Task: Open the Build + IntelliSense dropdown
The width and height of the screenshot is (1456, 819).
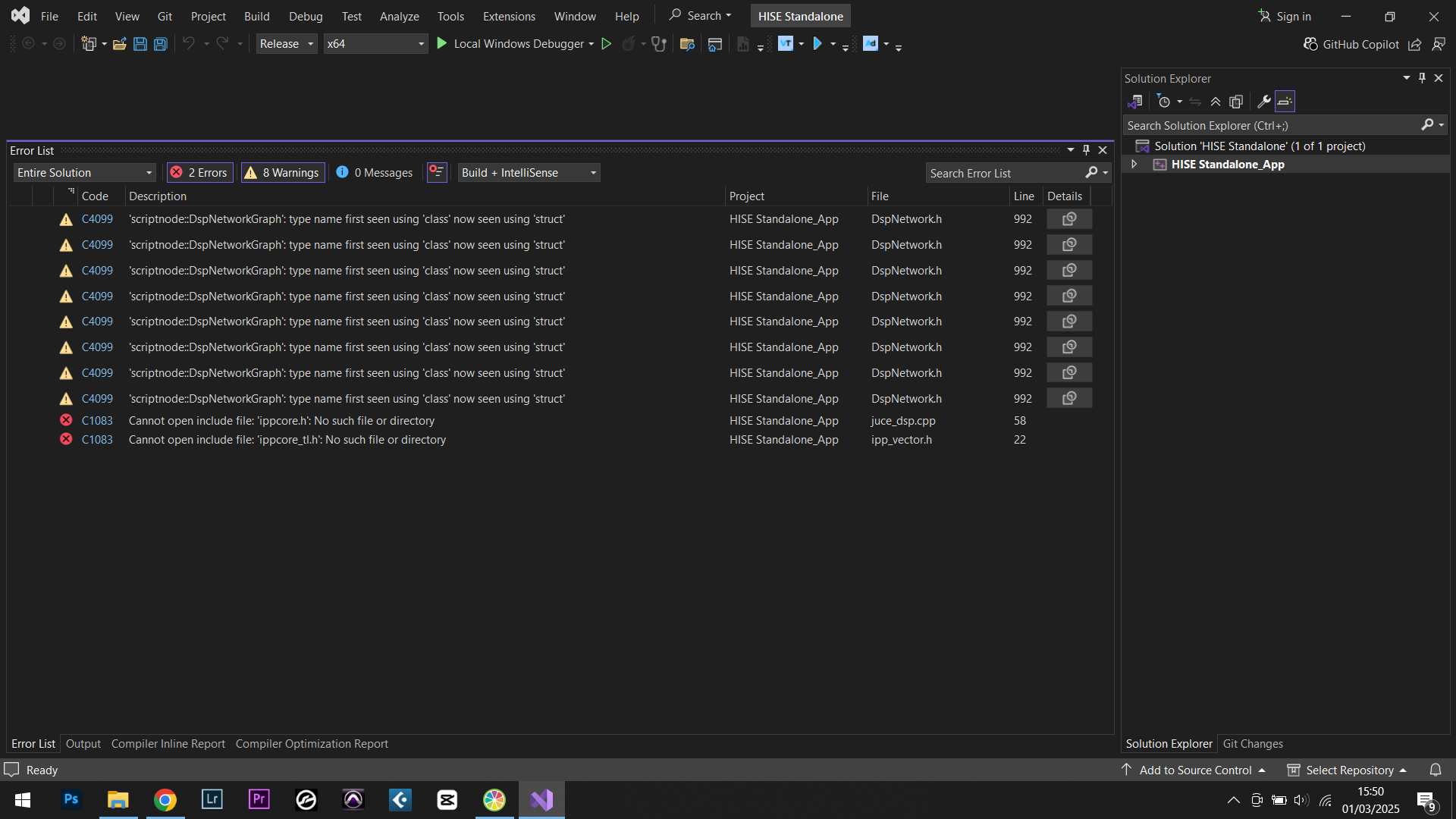Action: pos(529,173)
